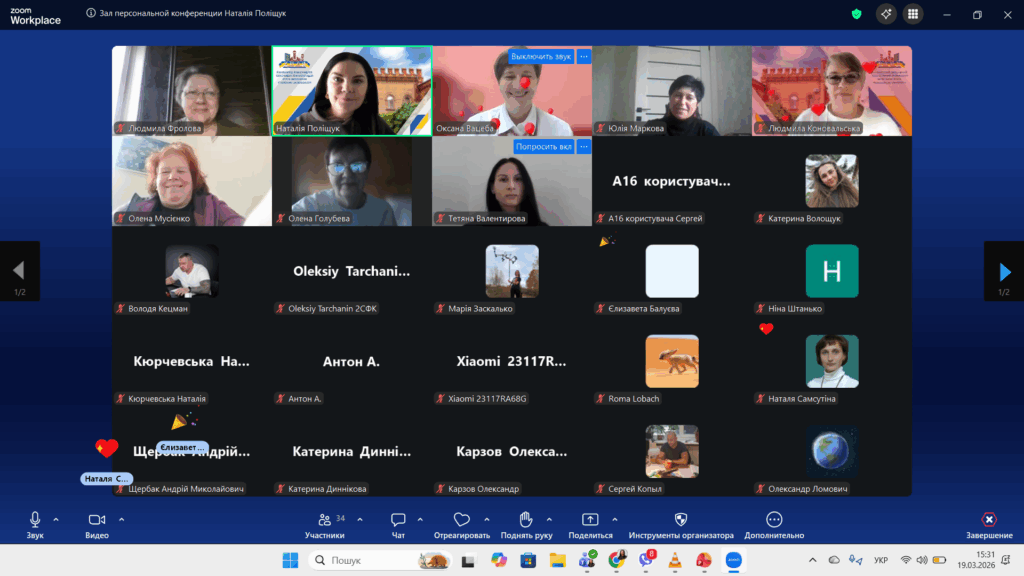This screenshot has width=1024, height=576.
Task: Expand video options arrow beside Видео
Action: (121, 519)
